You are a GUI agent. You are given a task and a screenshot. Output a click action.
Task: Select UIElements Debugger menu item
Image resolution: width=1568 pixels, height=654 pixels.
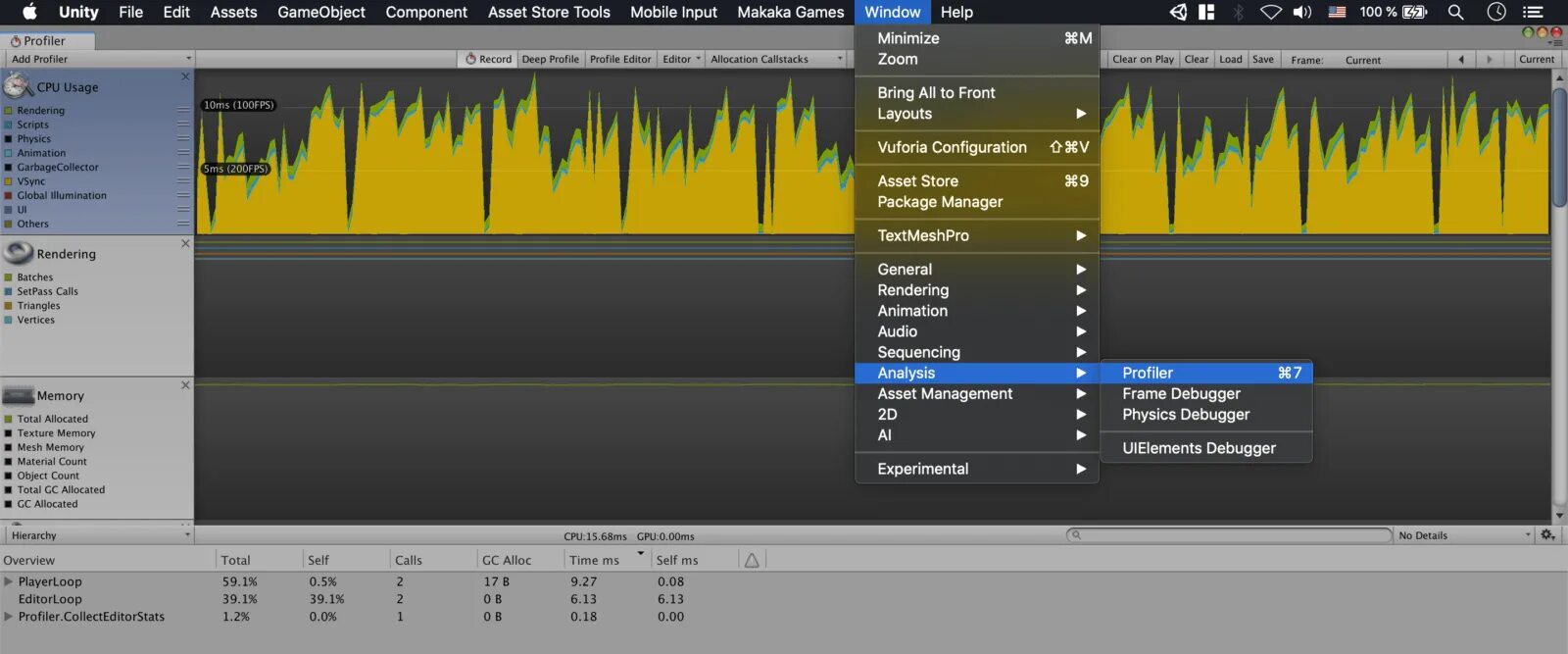[x=1206, y=448]
